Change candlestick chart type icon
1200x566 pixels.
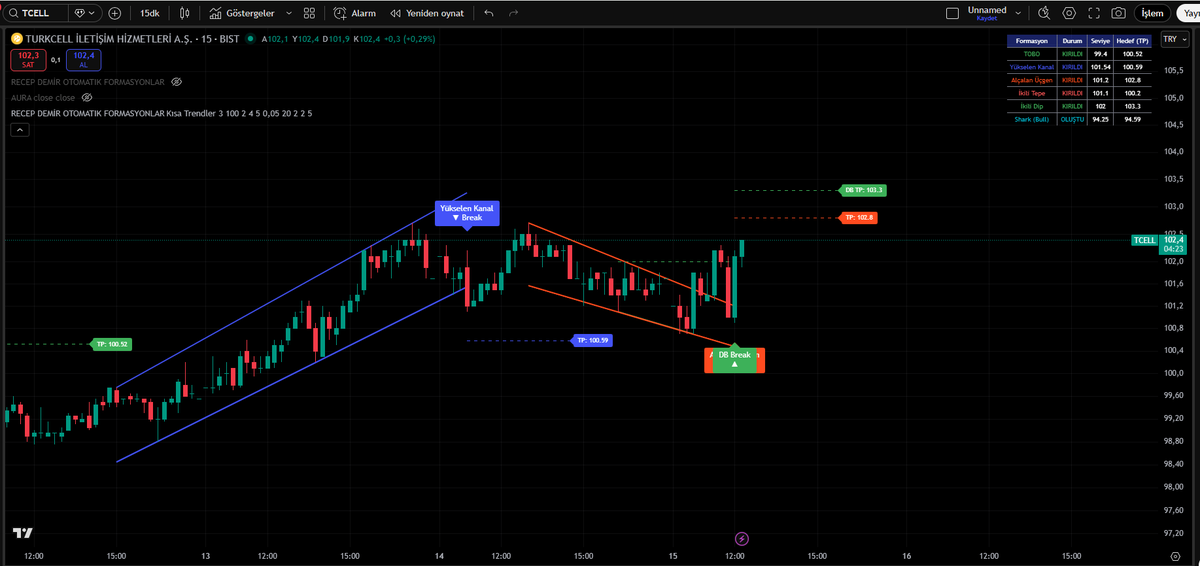point(185,13)
